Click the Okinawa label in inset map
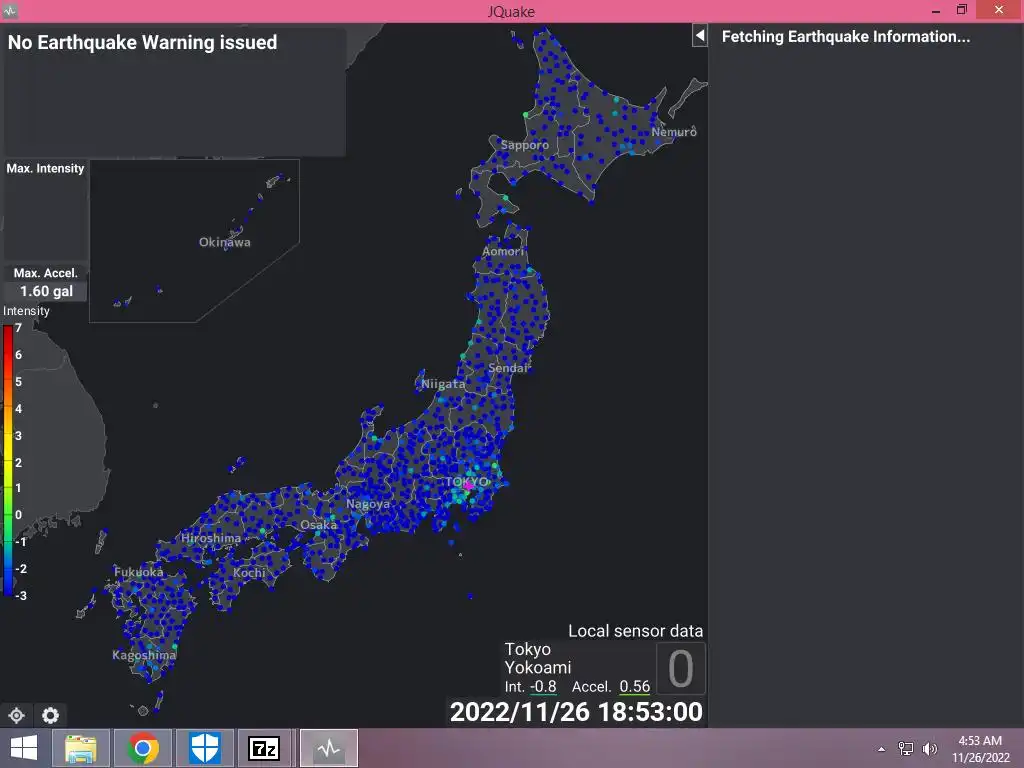This screenshot has width=1024, height=768. (x=225, y=242)
